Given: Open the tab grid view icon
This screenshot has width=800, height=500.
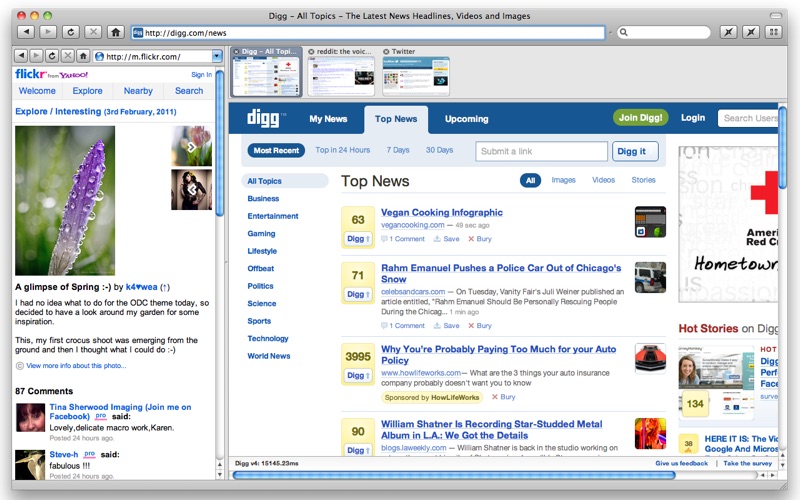Looking at the screenshot, I should (x=773, y=33).
